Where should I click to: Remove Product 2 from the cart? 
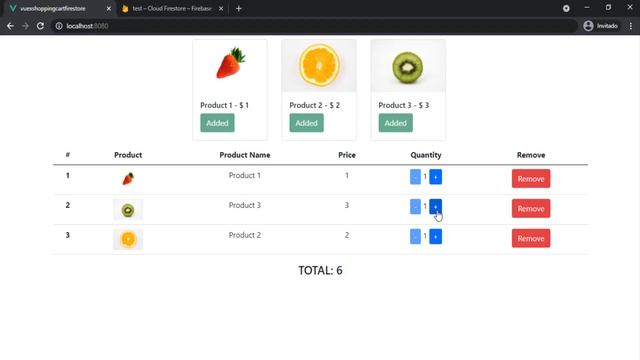click(x=531, y=238)
